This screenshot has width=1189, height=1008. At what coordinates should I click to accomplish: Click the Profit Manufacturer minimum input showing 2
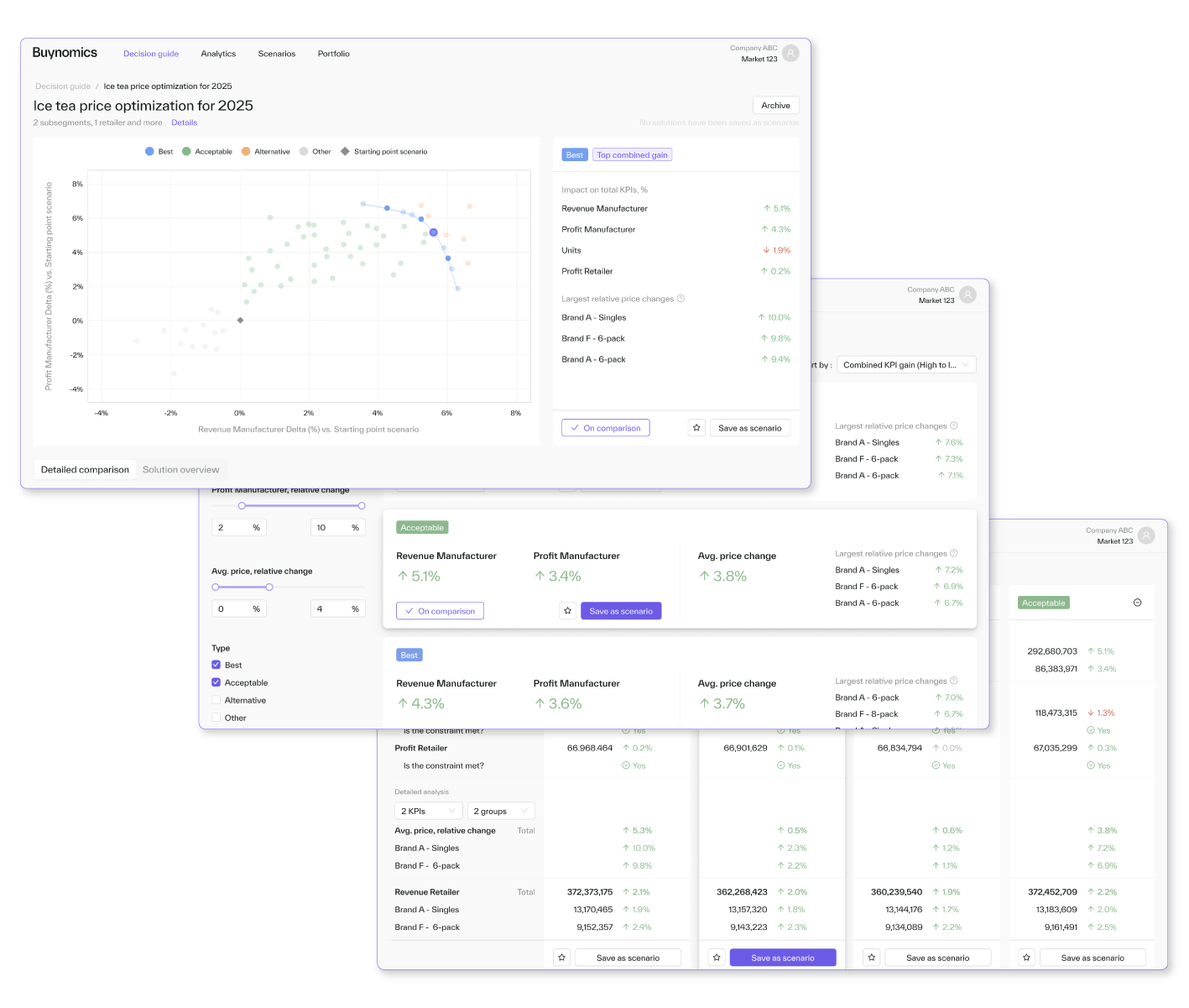tap(238, 527)
